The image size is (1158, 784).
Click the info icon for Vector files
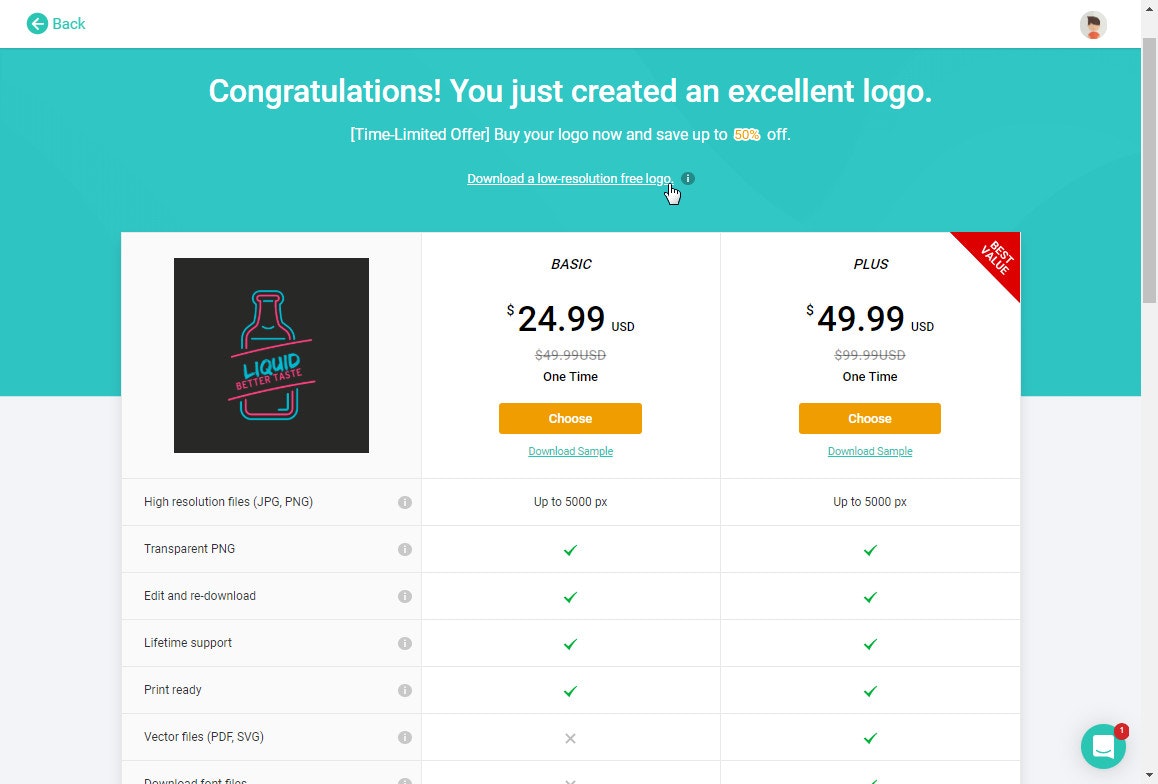405,737
